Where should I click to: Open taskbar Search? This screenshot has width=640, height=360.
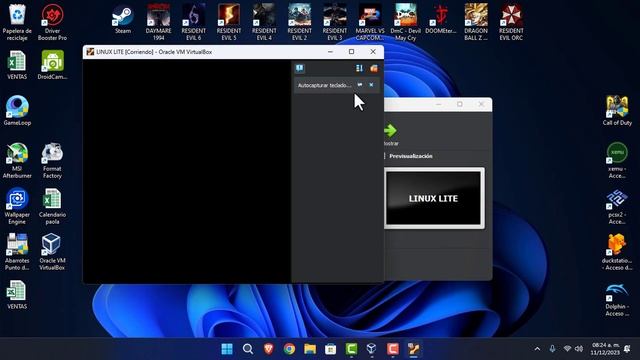(248, 349)
